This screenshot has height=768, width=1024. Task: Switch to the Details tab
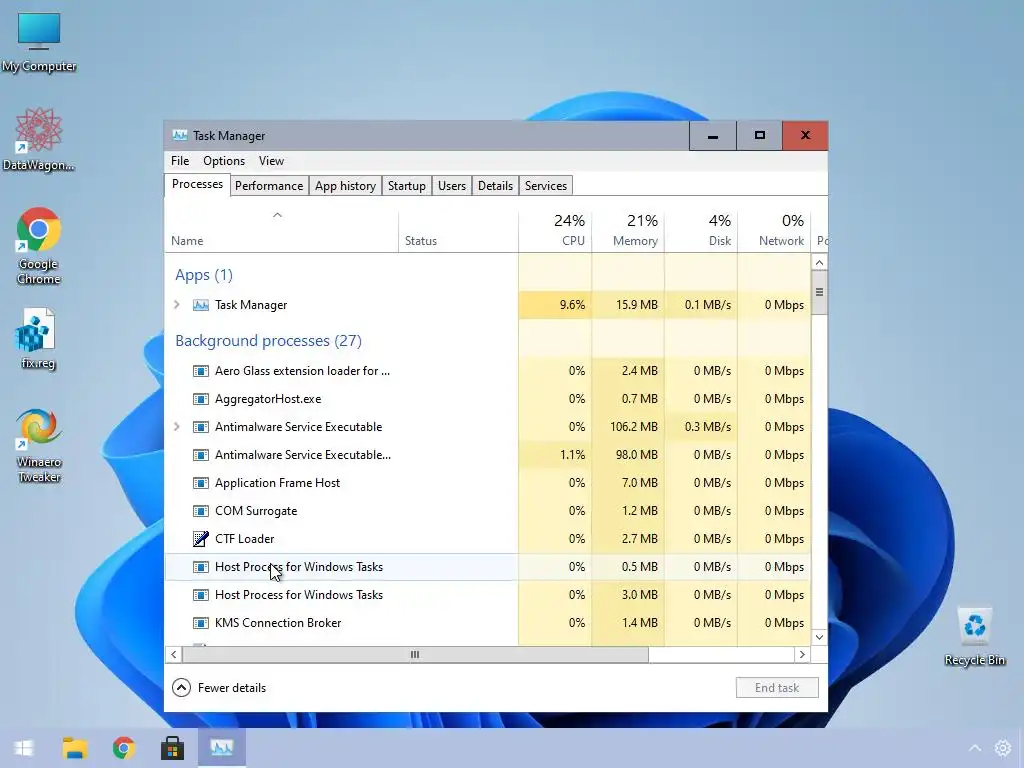495,186
